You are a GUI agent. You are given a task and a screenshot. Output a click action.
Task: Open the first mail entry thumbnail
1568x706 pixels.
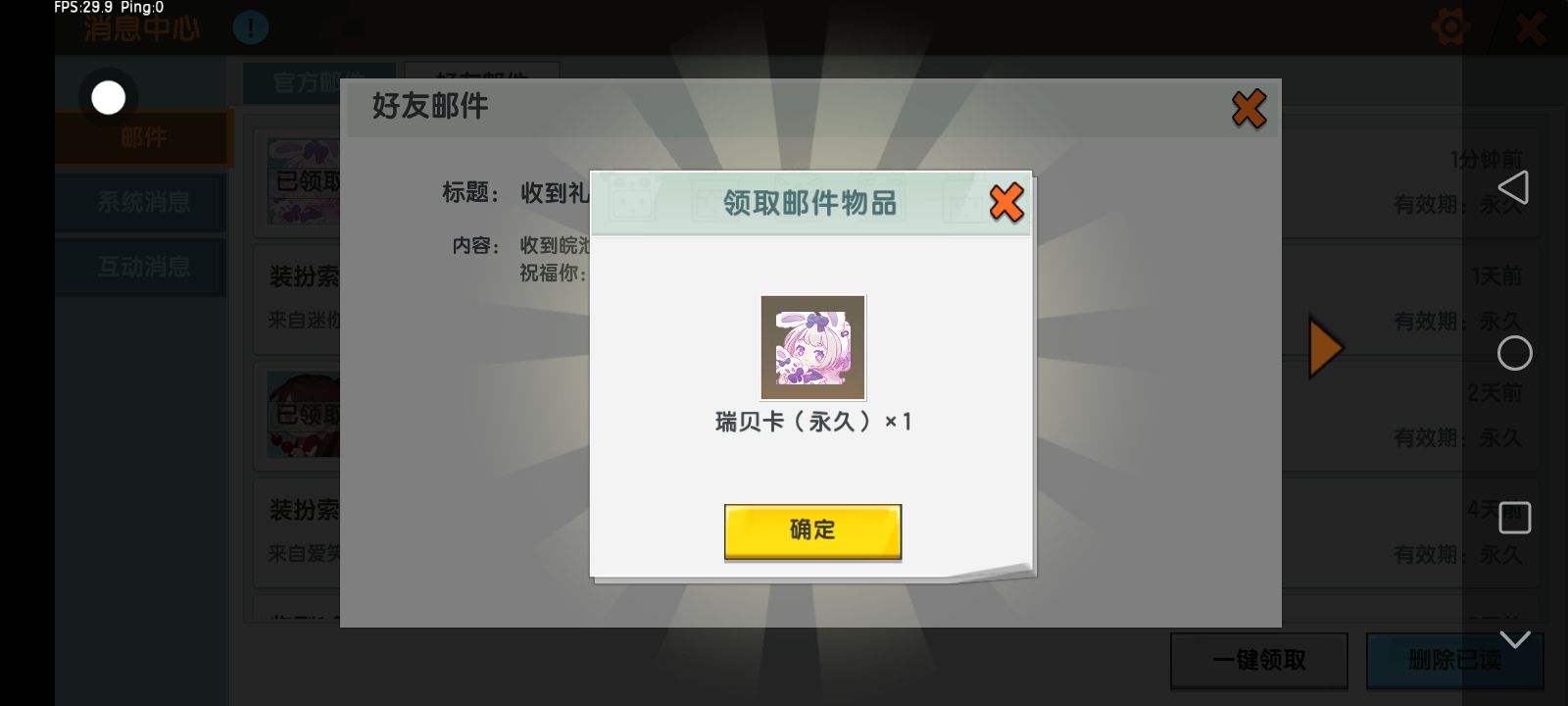coord(304,181)
